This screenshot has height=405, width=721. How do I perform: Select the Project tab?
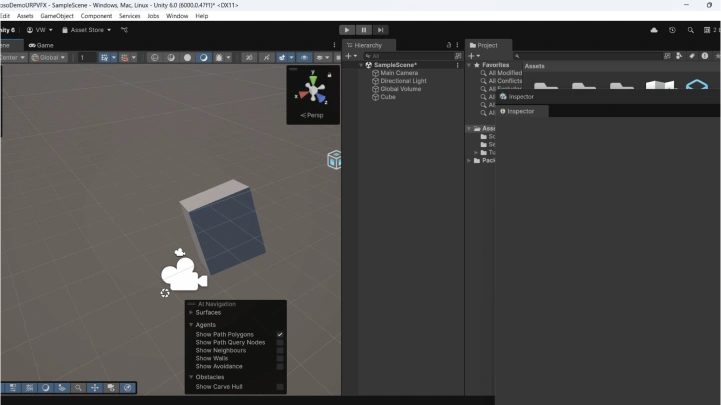click(x=487, y=45)
